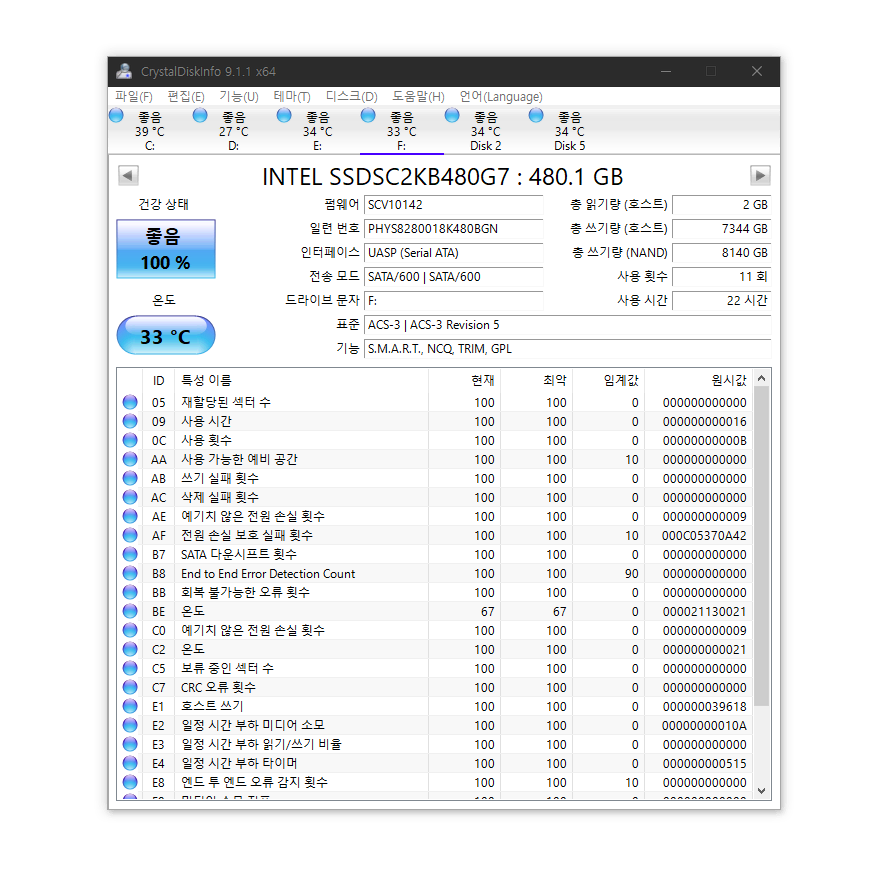This screenshot has width=886, height=886.
Task: Open the 디스크(D) menu
Action: pyautogui.click(x=351, y=97)
